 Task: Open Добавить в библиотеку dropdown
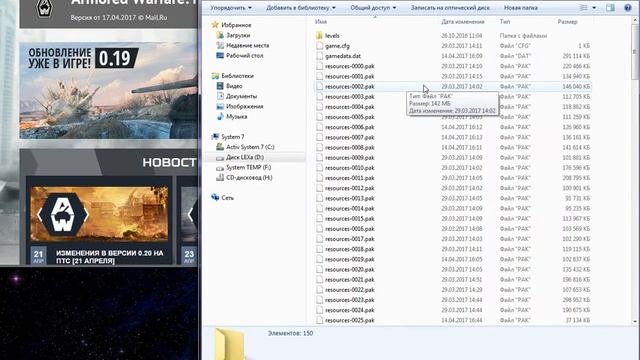[x=301, y=8]
